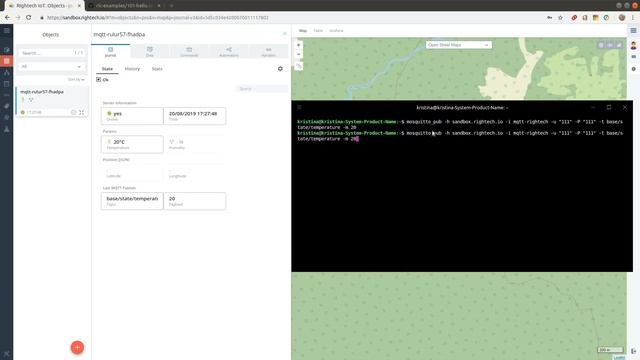The width and height of the screenshot is (640, 360).
Task: Switch to the State sub-tab
Action: [107, 69]
